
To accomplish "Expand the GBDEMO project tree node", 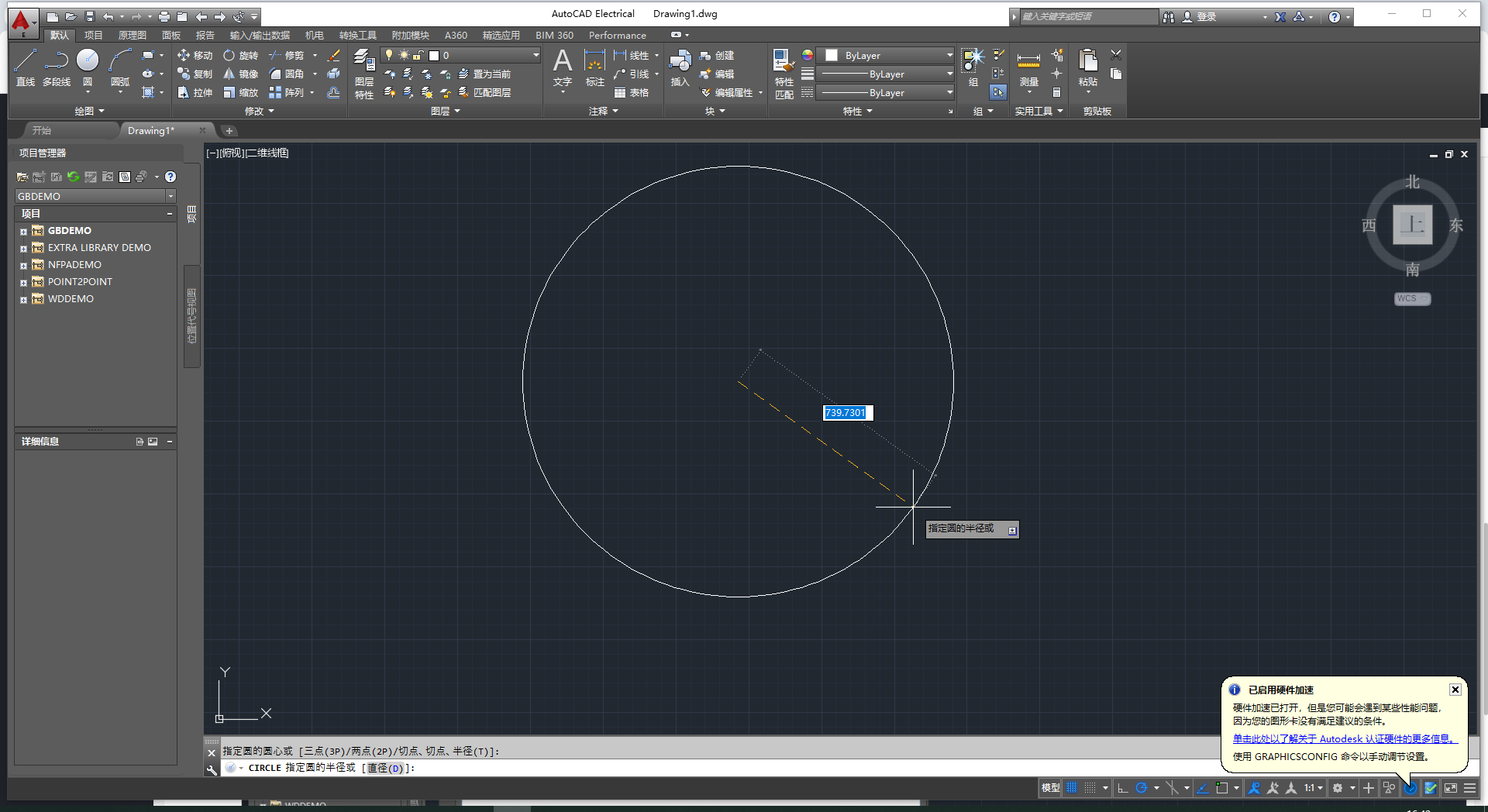I will click(23, 231).
